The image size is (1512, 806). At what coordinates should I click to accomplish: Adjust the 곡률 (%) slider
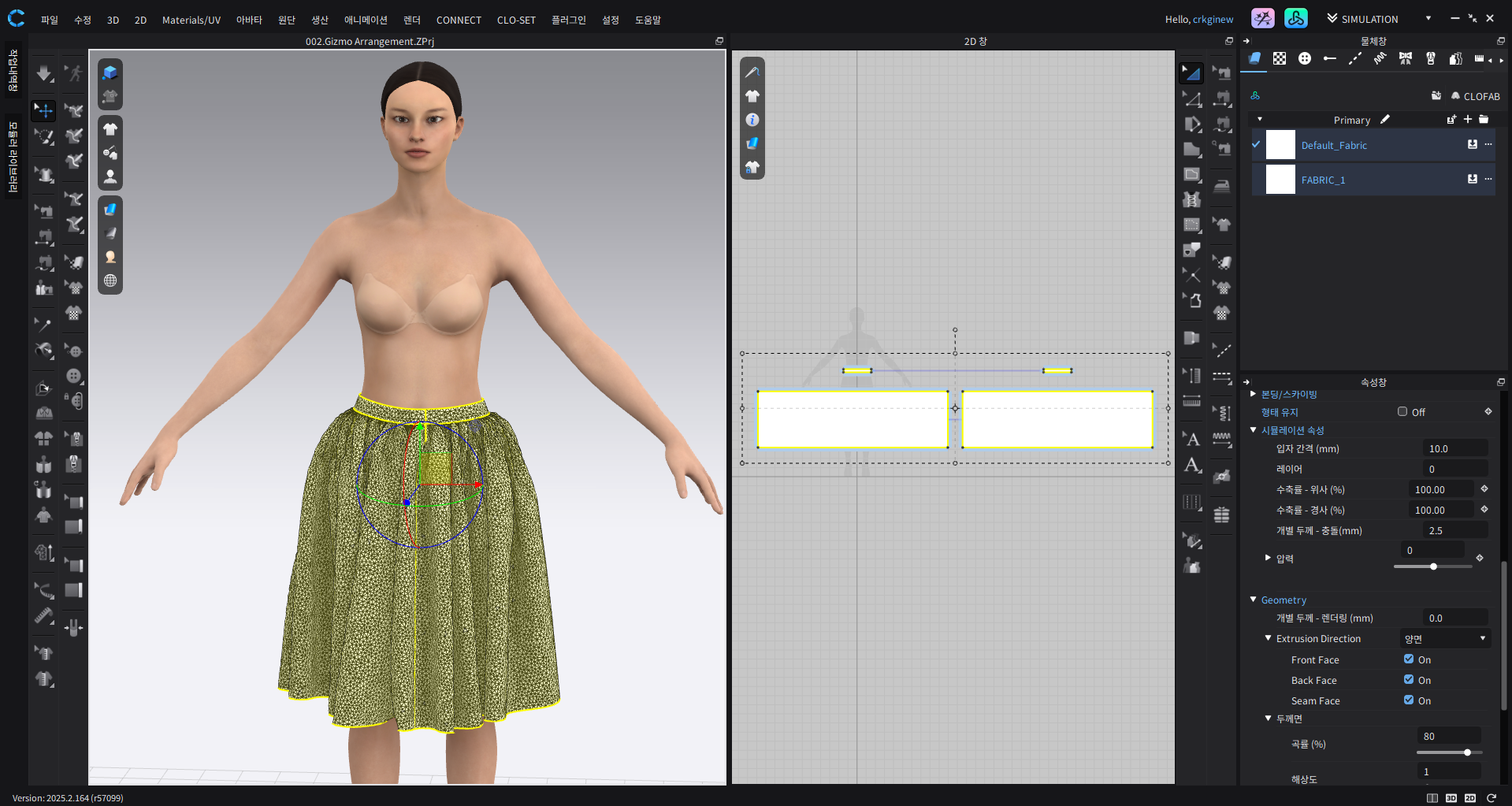pyautogui.click(x=1467, y=752)
